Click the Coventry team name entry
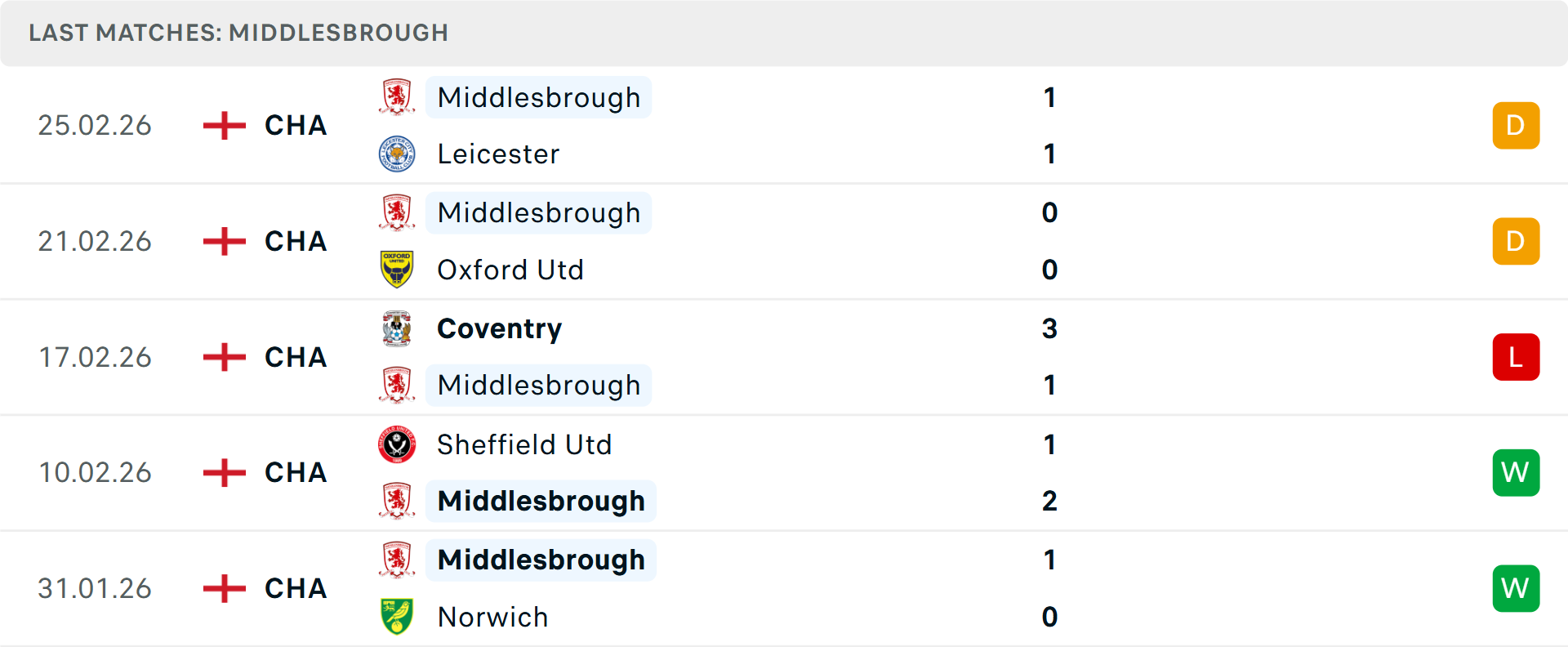 tap(499, 329)
